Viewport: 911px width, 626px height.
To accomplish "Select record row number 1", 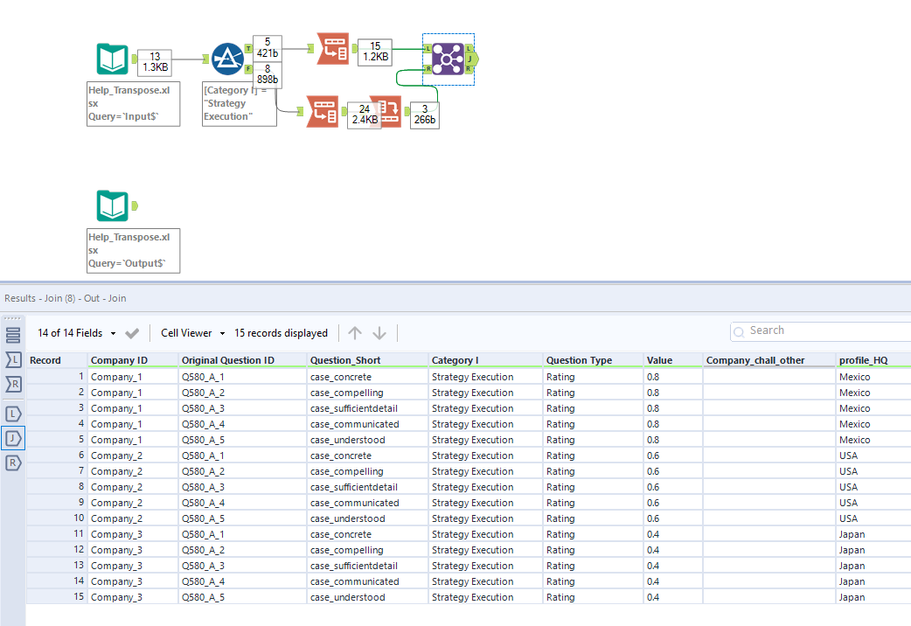I will [x=57, y=377].
